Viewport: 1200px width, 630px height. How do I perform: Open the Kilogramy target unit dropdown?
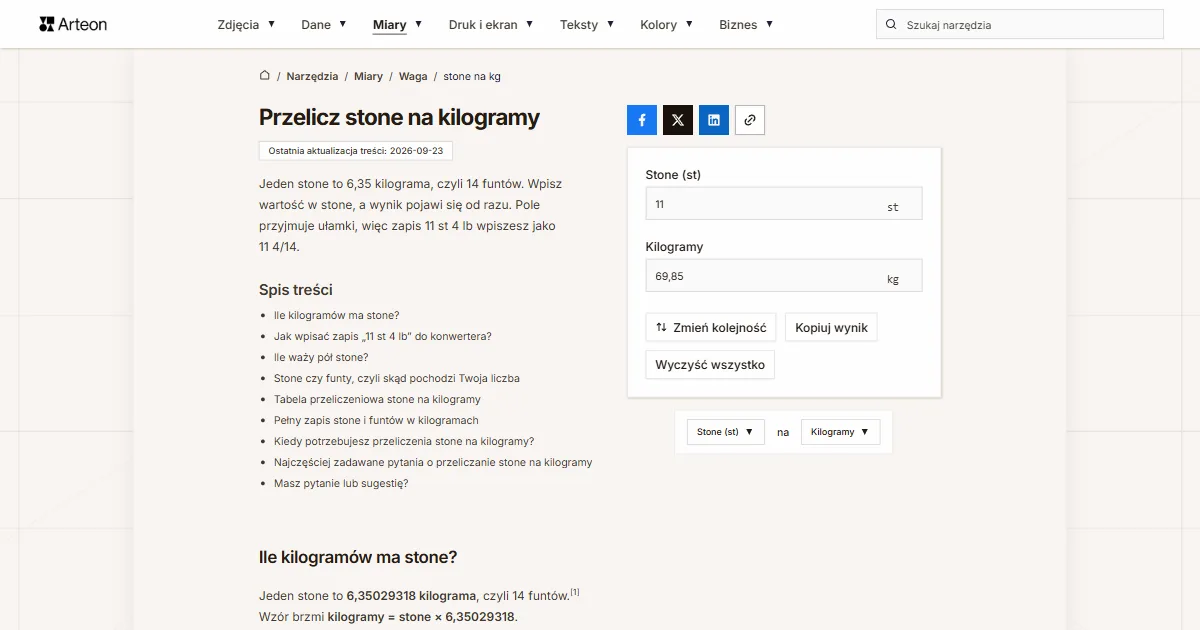841,432
